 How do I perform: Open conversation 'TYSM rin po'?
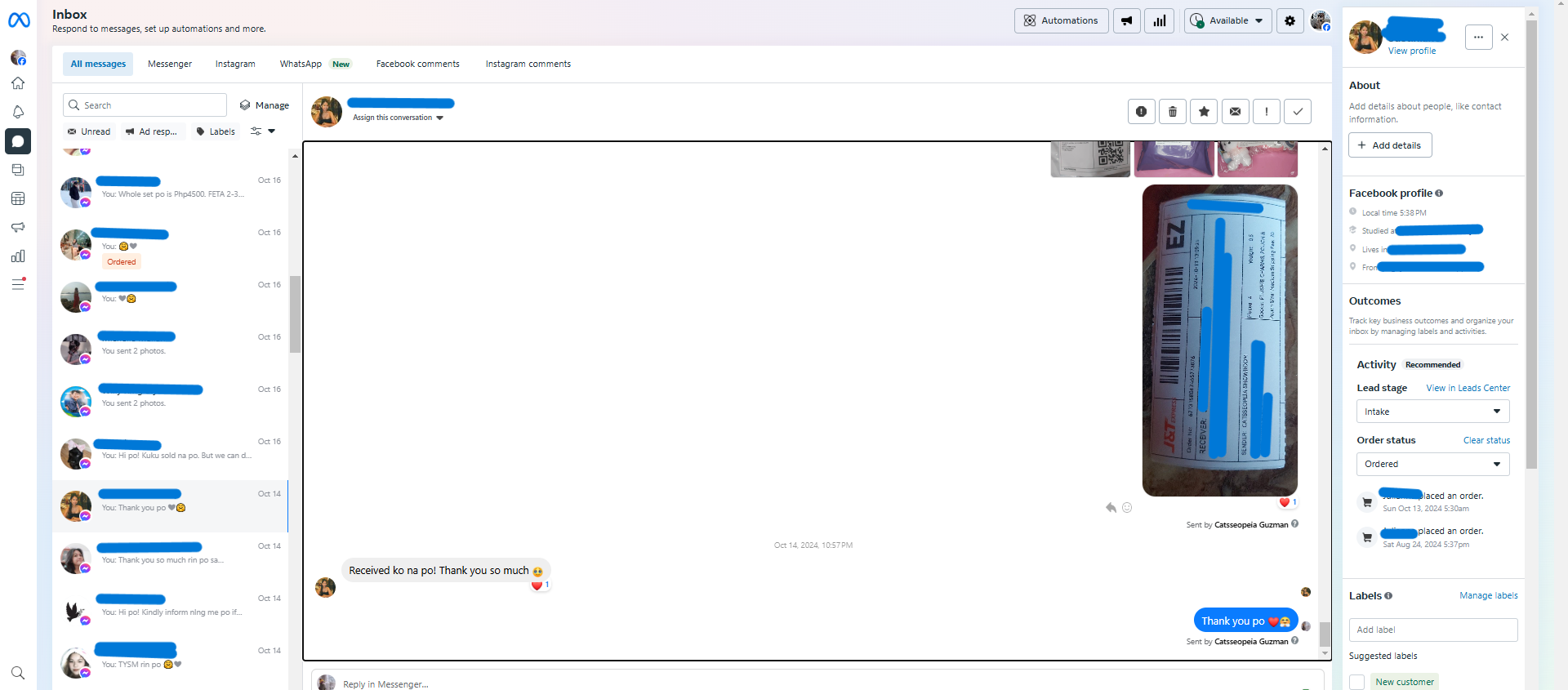pyautogui.click(x=171, y=663)
